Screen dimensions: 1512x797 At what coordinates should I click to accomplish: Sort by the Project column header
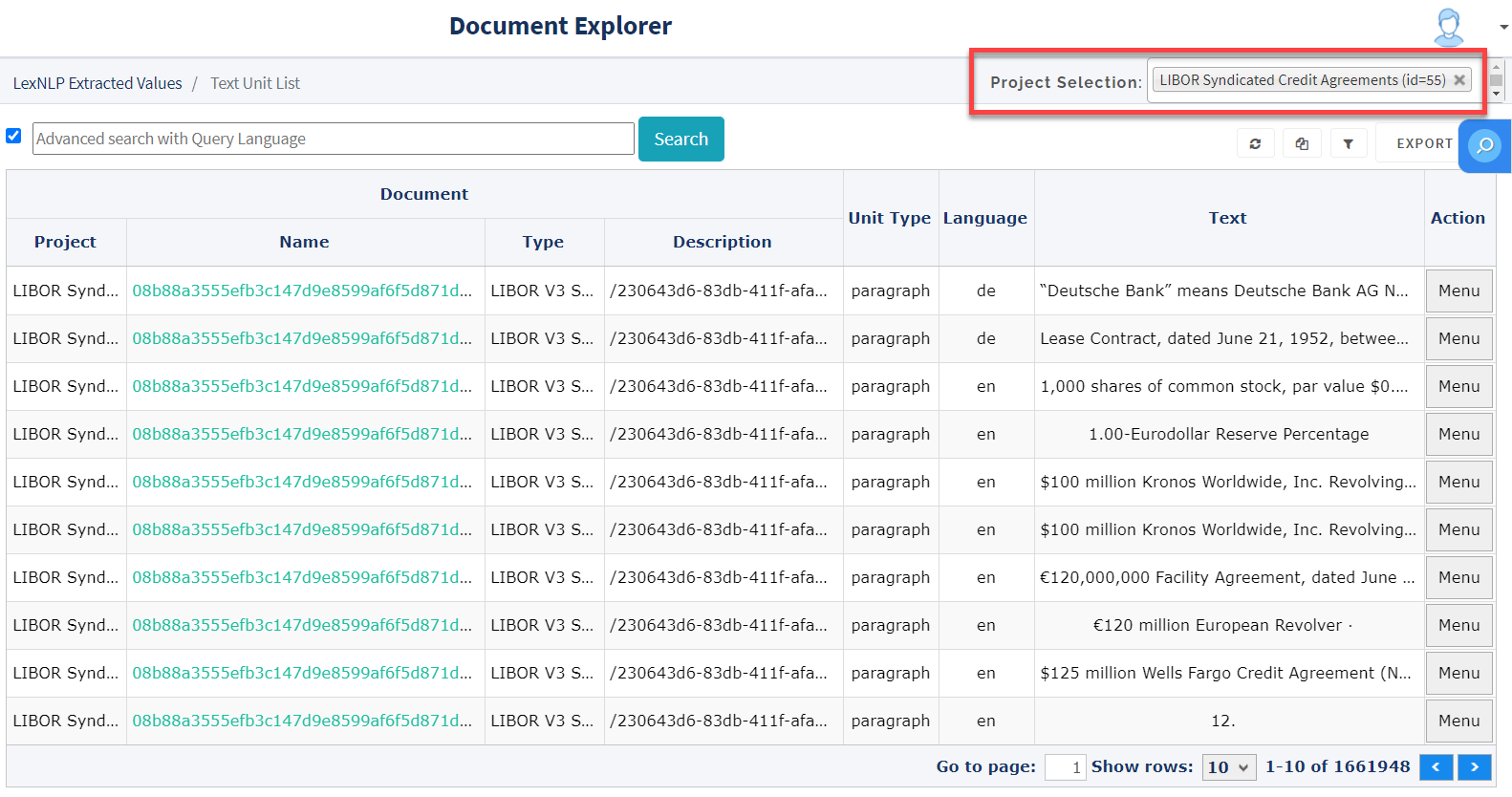[x=66, y=242]
